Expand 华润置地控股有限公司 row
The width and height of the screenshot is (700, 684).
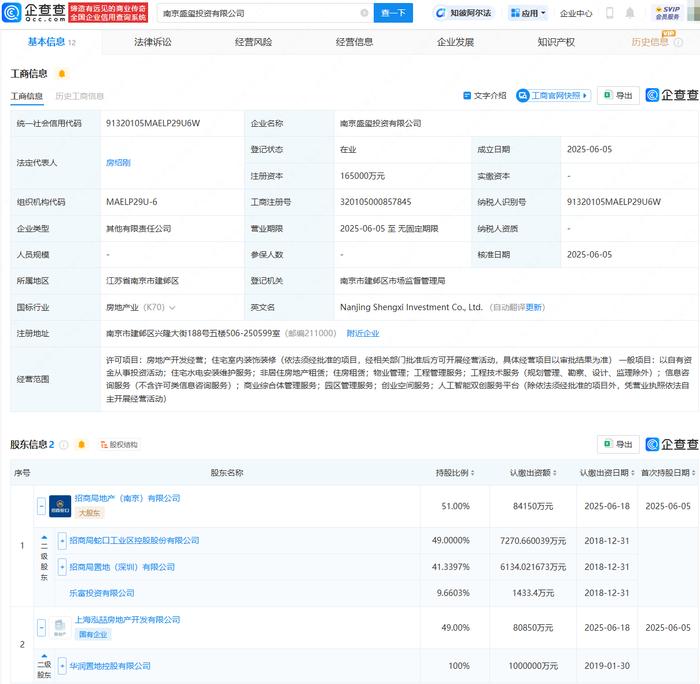pyautogui.click(x=62, y=666)
